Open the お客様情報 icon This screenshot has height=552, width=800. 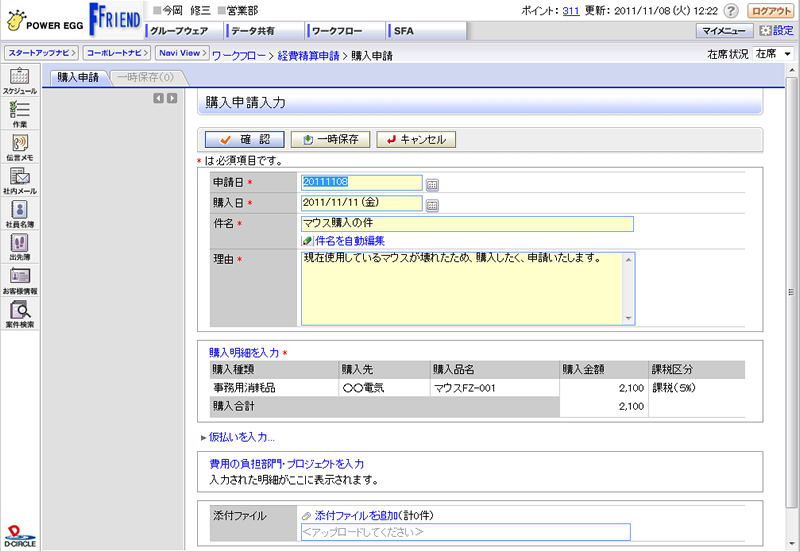click(x=19, y=281)
